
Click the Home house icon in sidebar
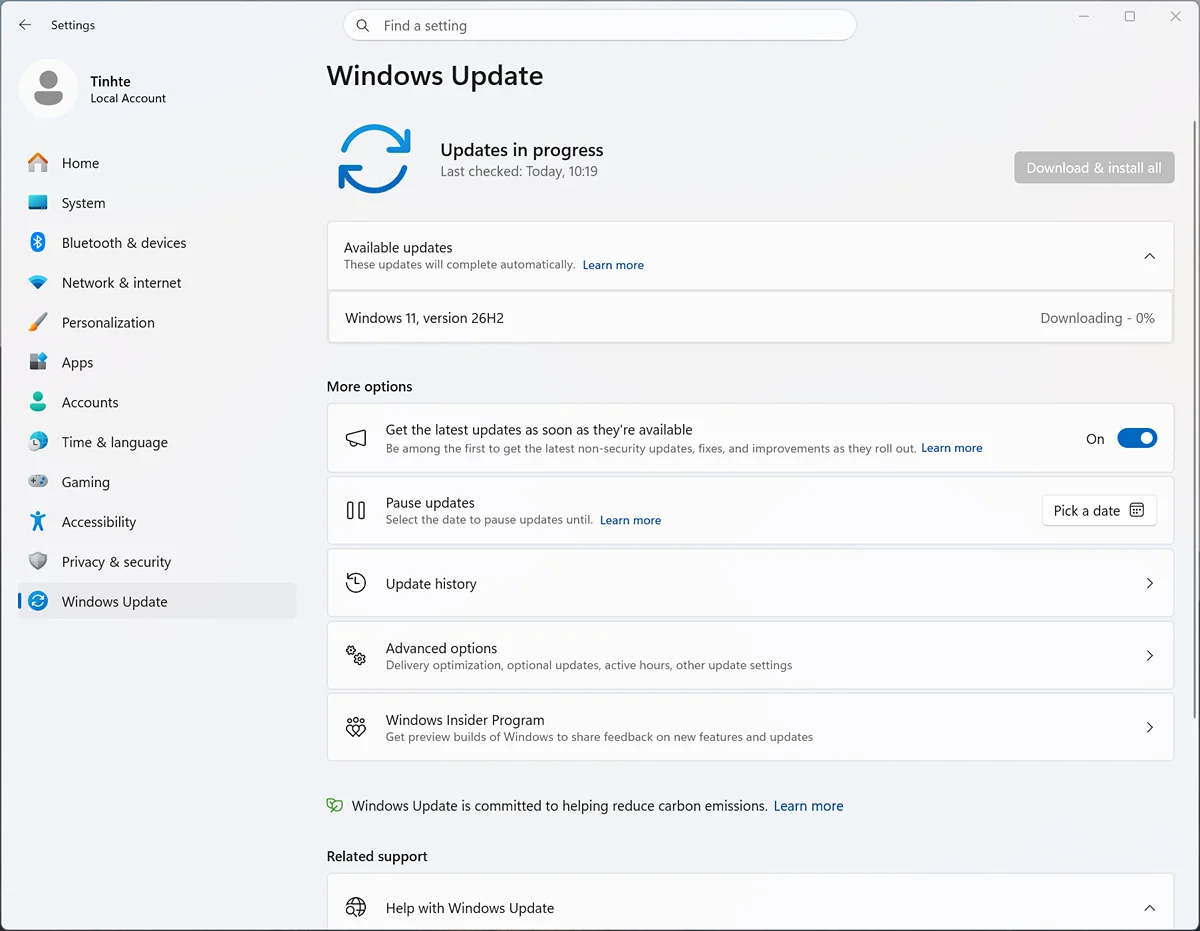pyautogui.click(x=38, y=163)
